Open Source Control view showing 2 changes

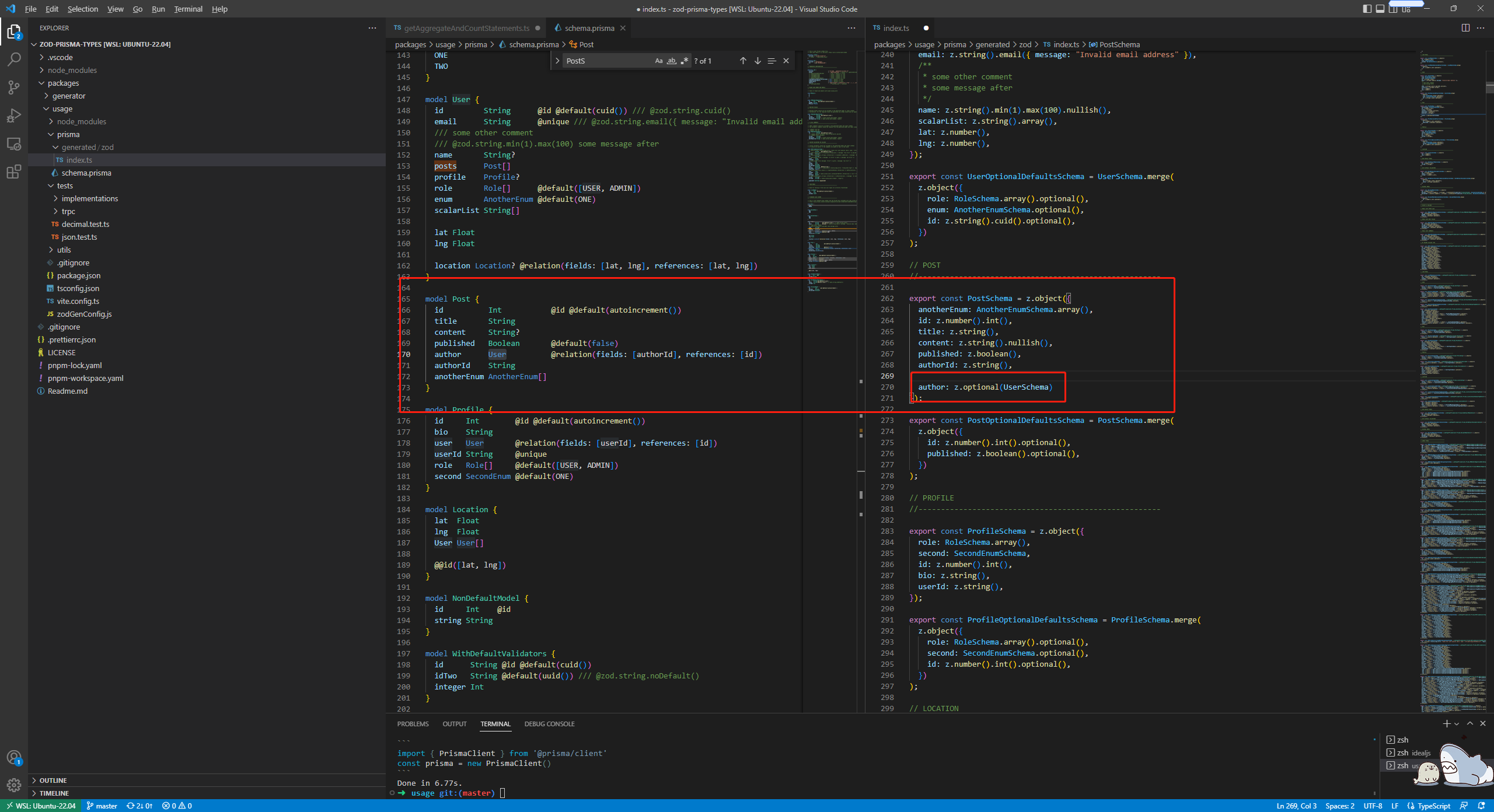pyautogui.click(x=14, y=87)
